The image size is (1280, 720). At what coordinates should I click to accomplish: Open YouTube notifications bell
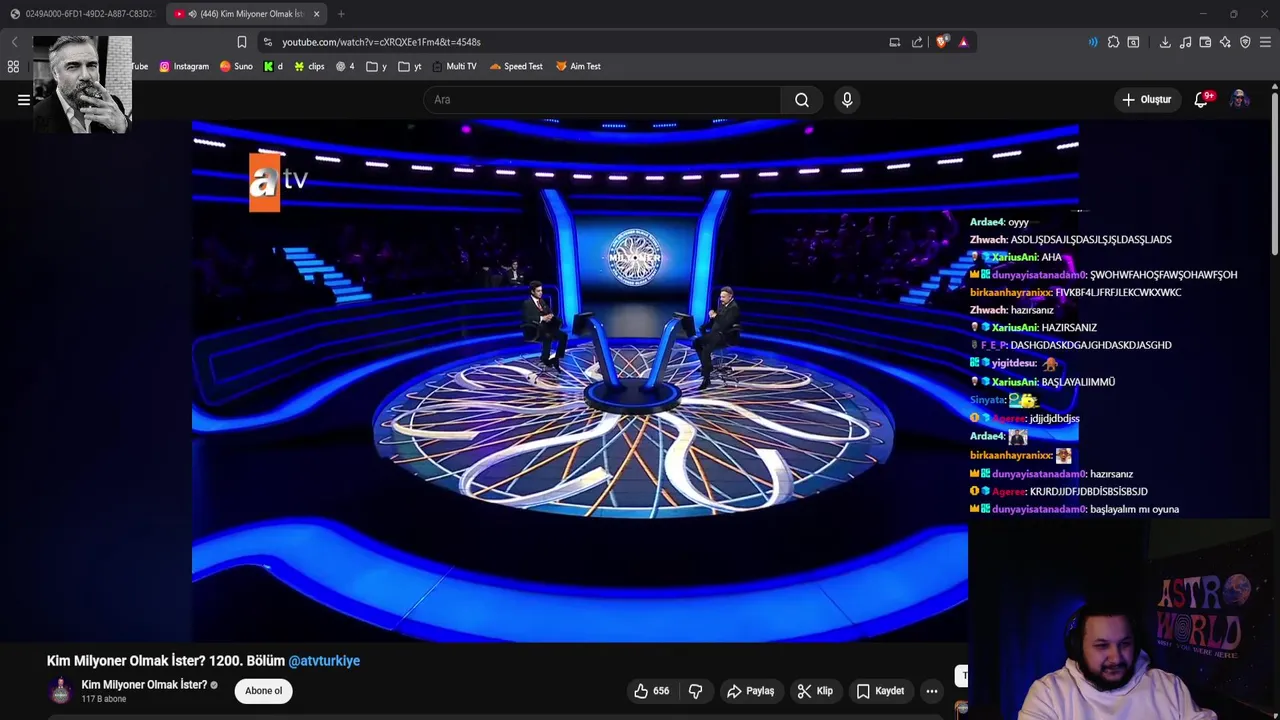(x=1202, y=100)
